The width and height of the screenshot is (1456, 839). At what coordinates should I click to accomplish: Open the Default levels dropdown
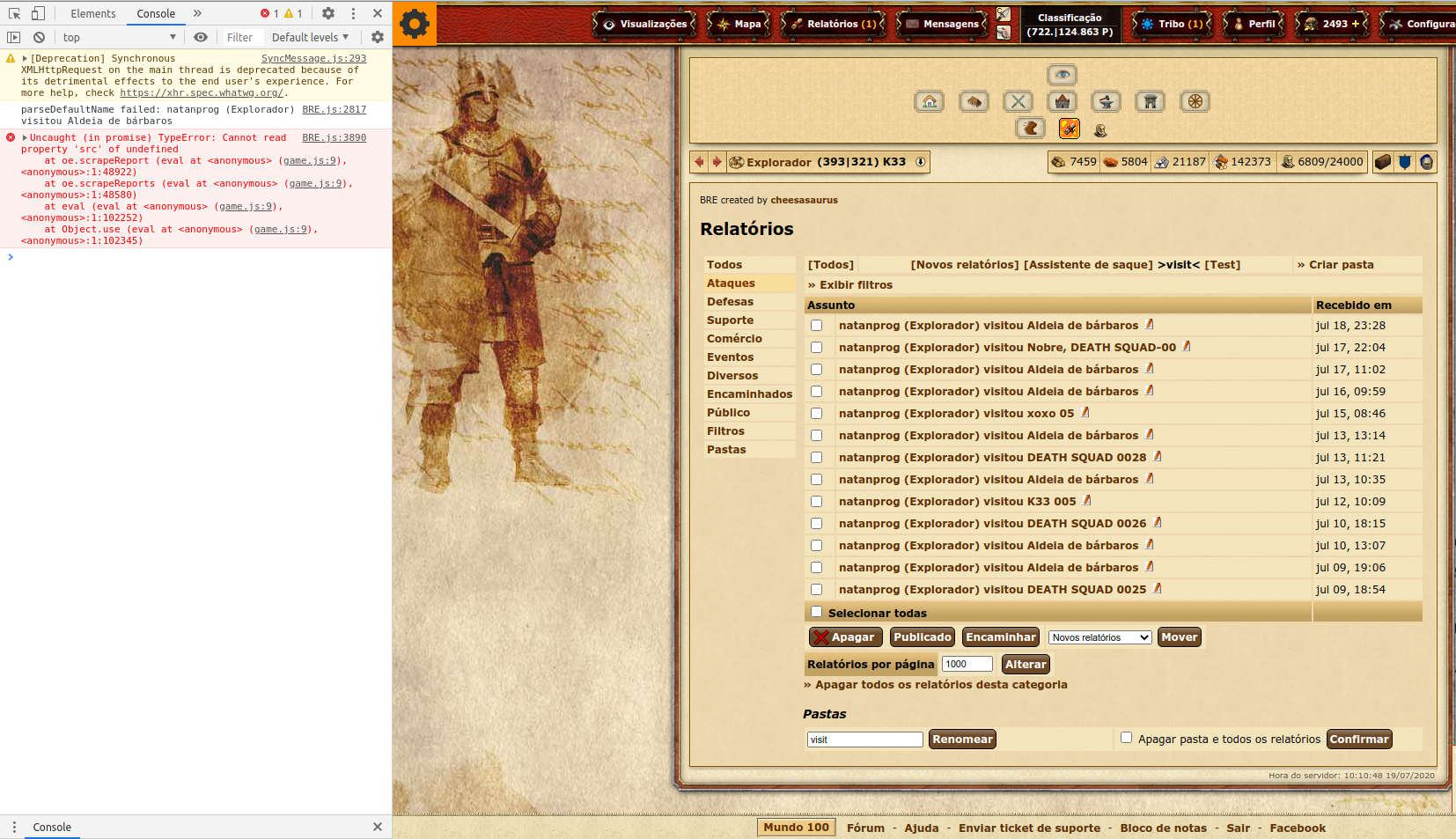310,37
